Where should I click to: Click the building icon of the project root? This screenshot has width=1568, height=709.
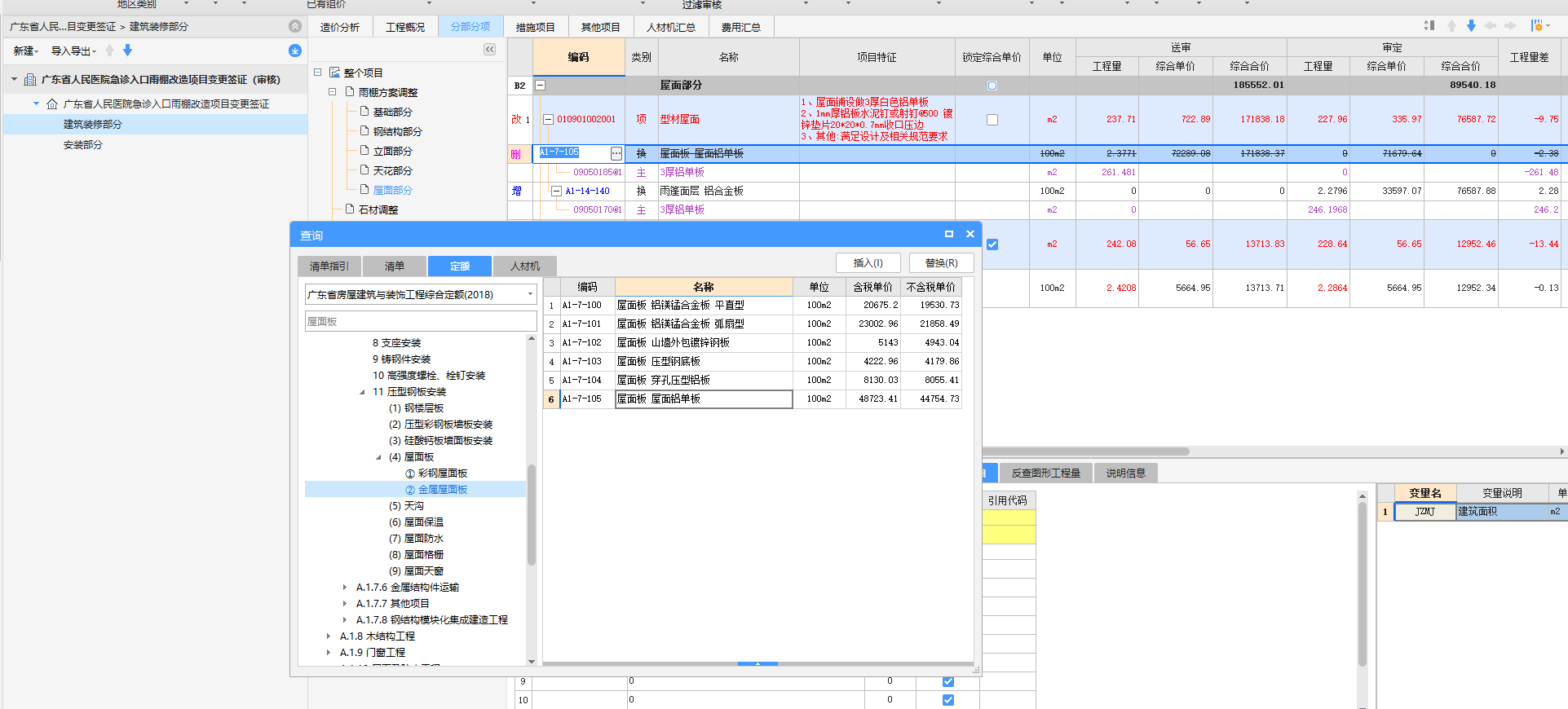30,80
